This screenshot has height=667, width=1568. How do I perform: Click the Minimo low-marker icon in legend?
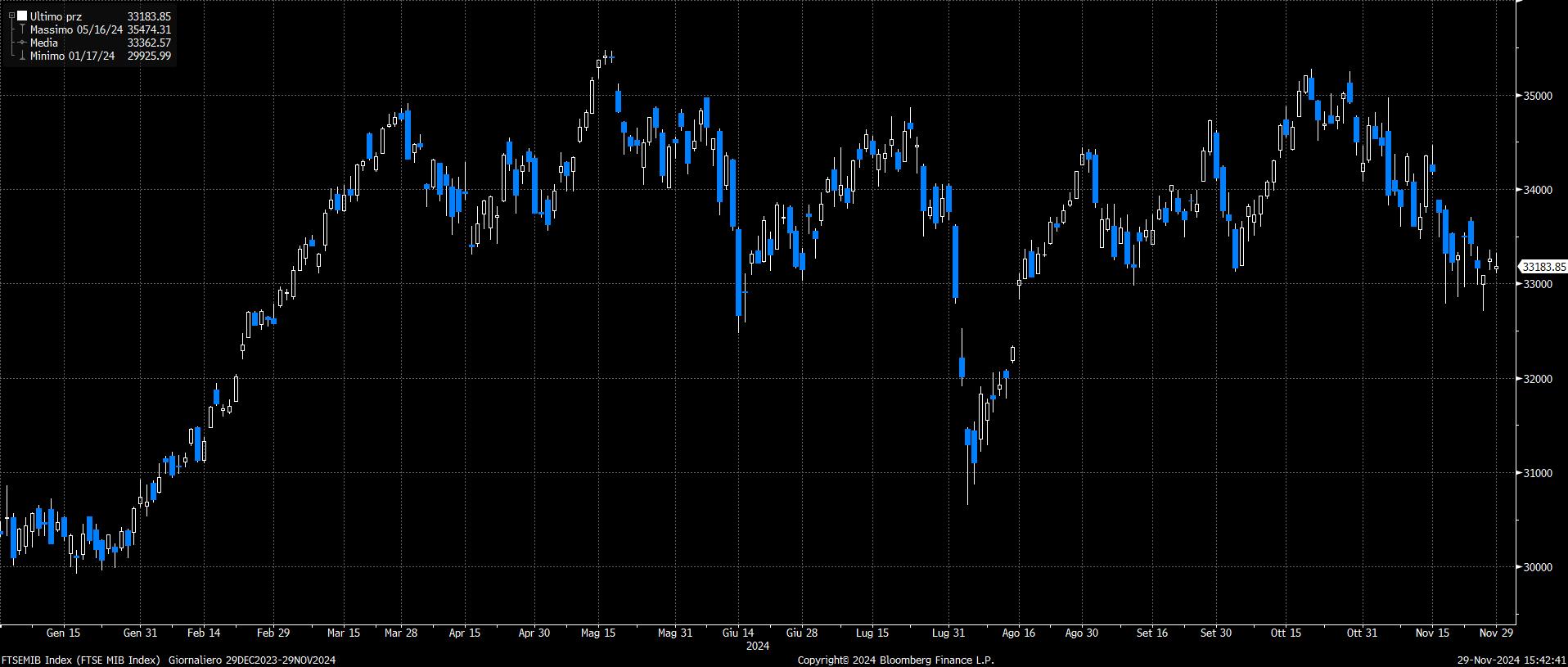22,56
